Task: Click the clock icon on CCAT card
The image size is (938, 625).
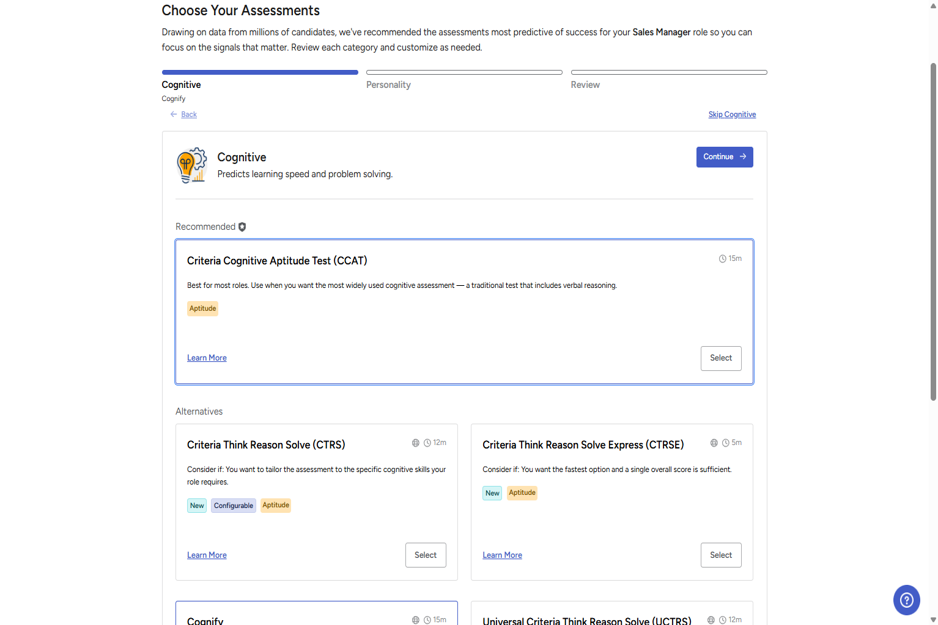Action: pyautogui.click(x=722, y=259)
